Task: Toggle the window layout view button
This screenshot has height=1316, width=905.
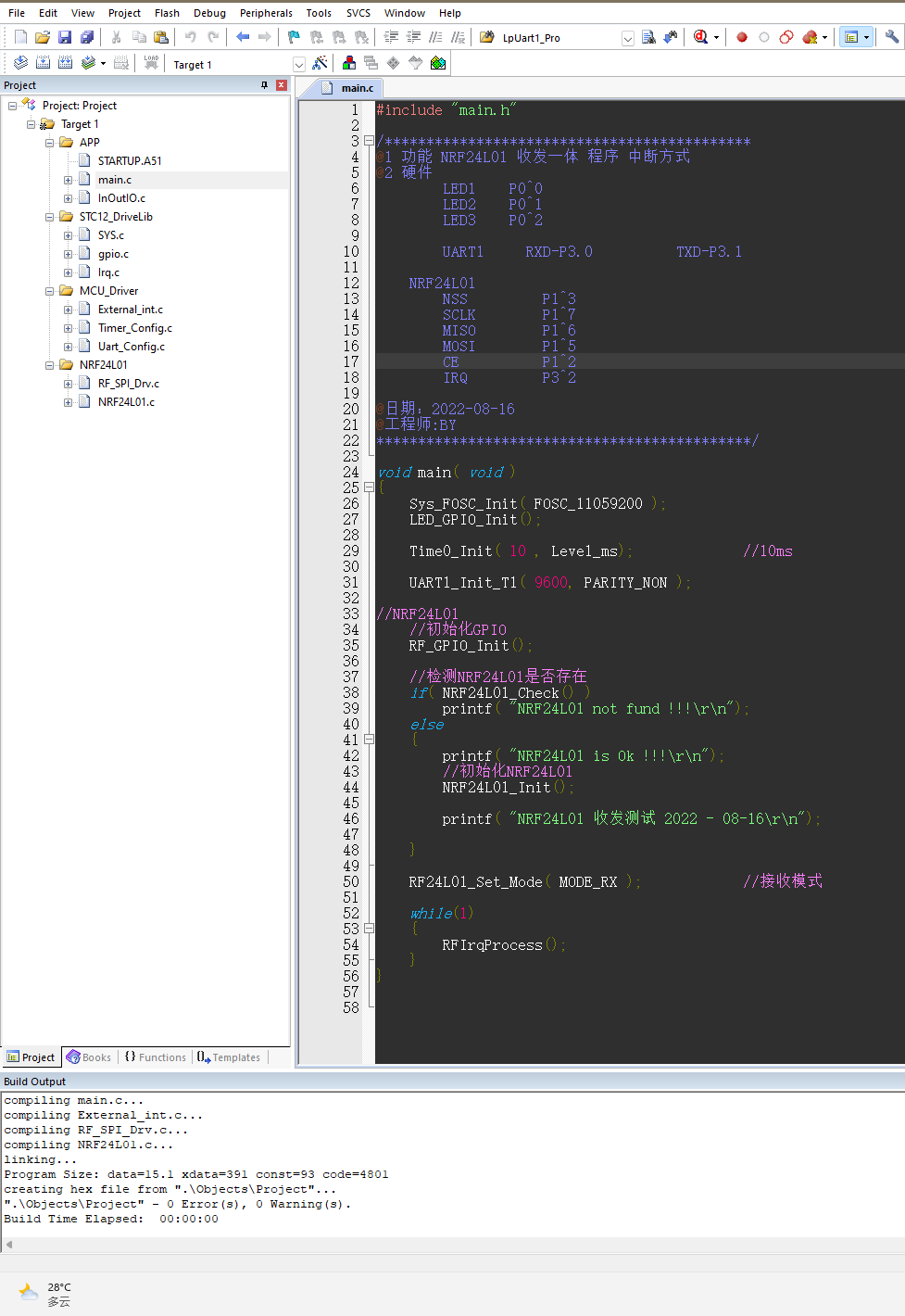Action: point(851,37)
